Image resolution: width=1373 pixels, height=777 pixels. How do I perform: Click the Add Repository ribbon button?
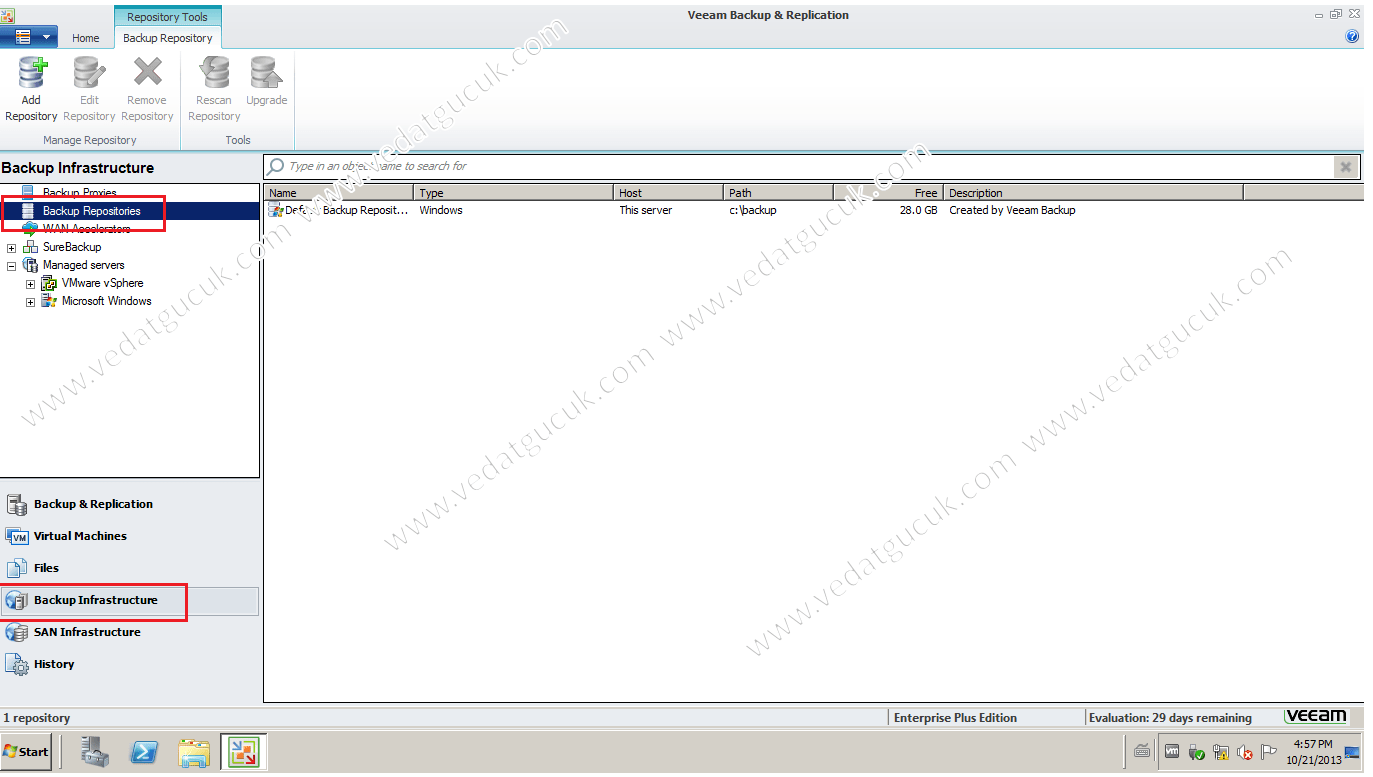(31, 90)
